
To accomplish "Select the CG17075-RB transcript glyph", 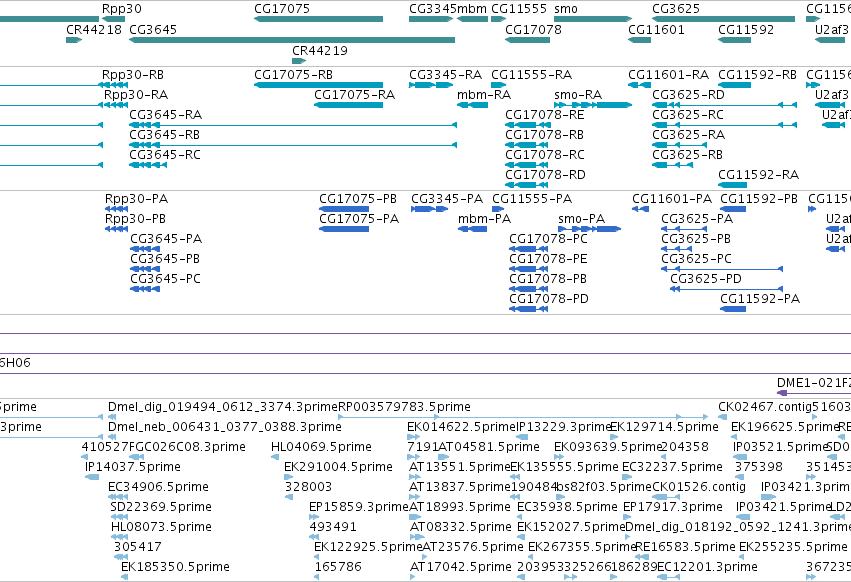I will point(318,85).
